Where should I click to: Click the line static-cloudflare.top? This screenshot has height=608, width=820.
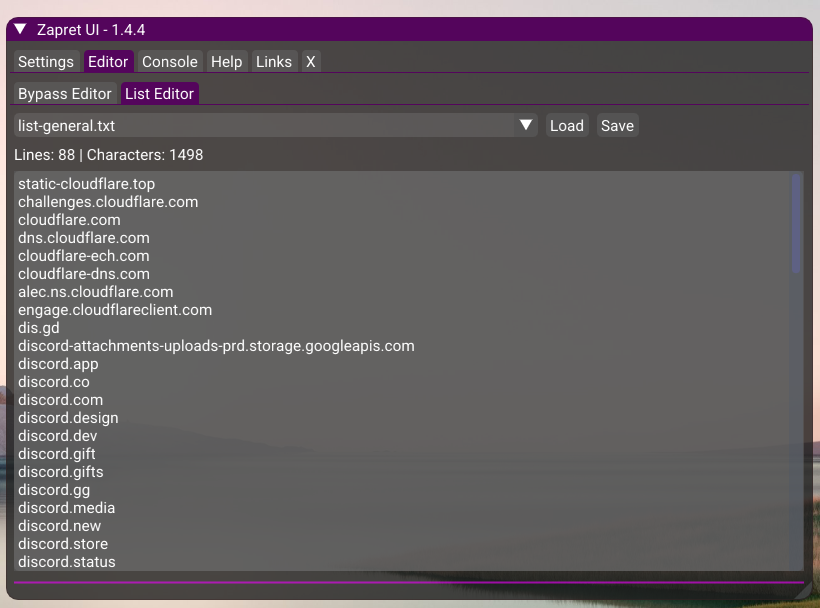click(87, 184)
